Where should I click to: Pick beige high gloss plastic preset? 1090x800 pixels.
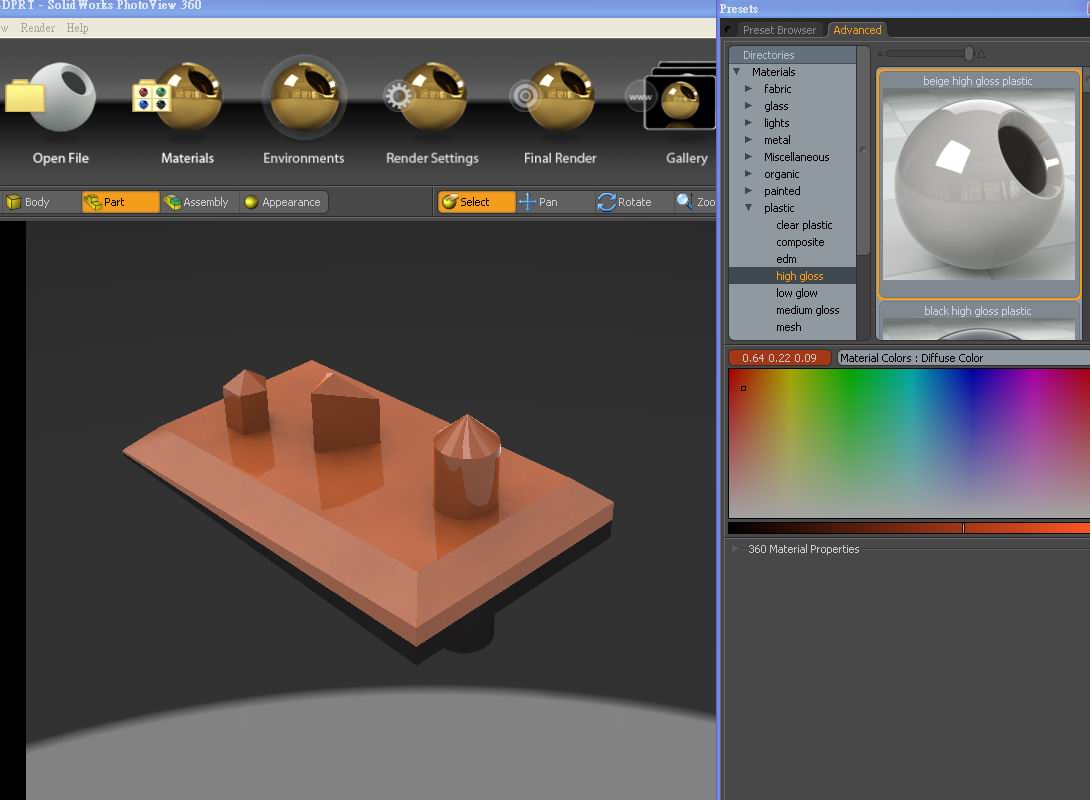(979, 183)
